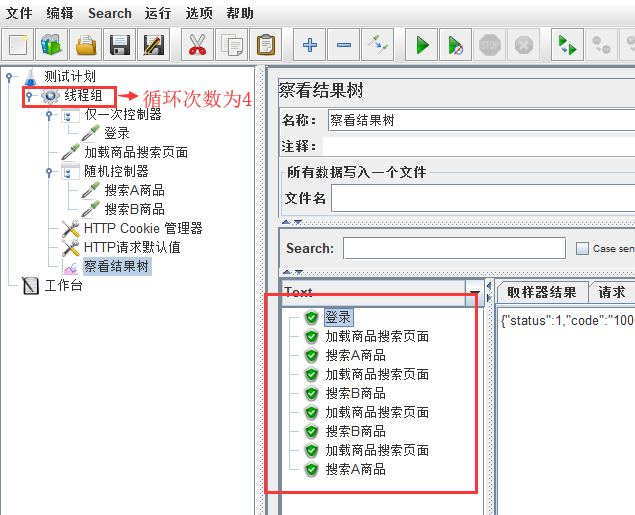Start the test with the green play icon
The width and height of the screenshot is (635, 515).
422,45
